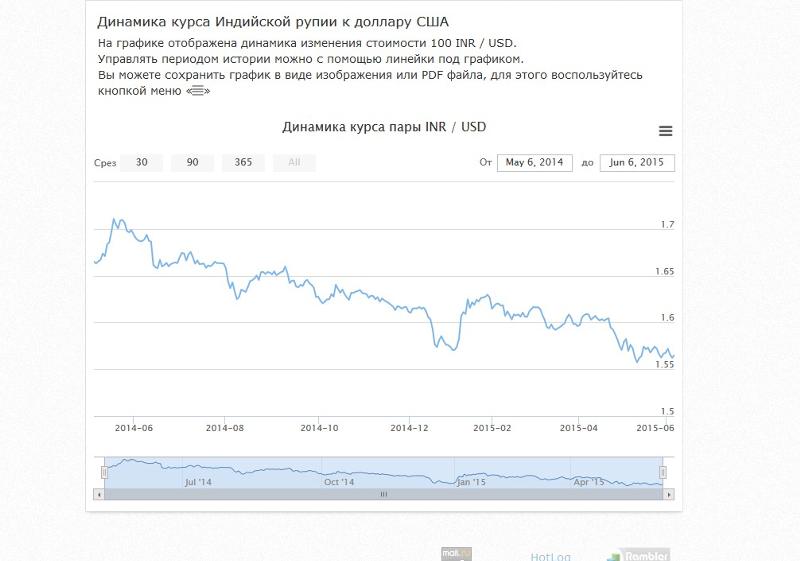This screenshot has height=561, width=800.
Task: Open the HotLog link
Action: (550, 556)
